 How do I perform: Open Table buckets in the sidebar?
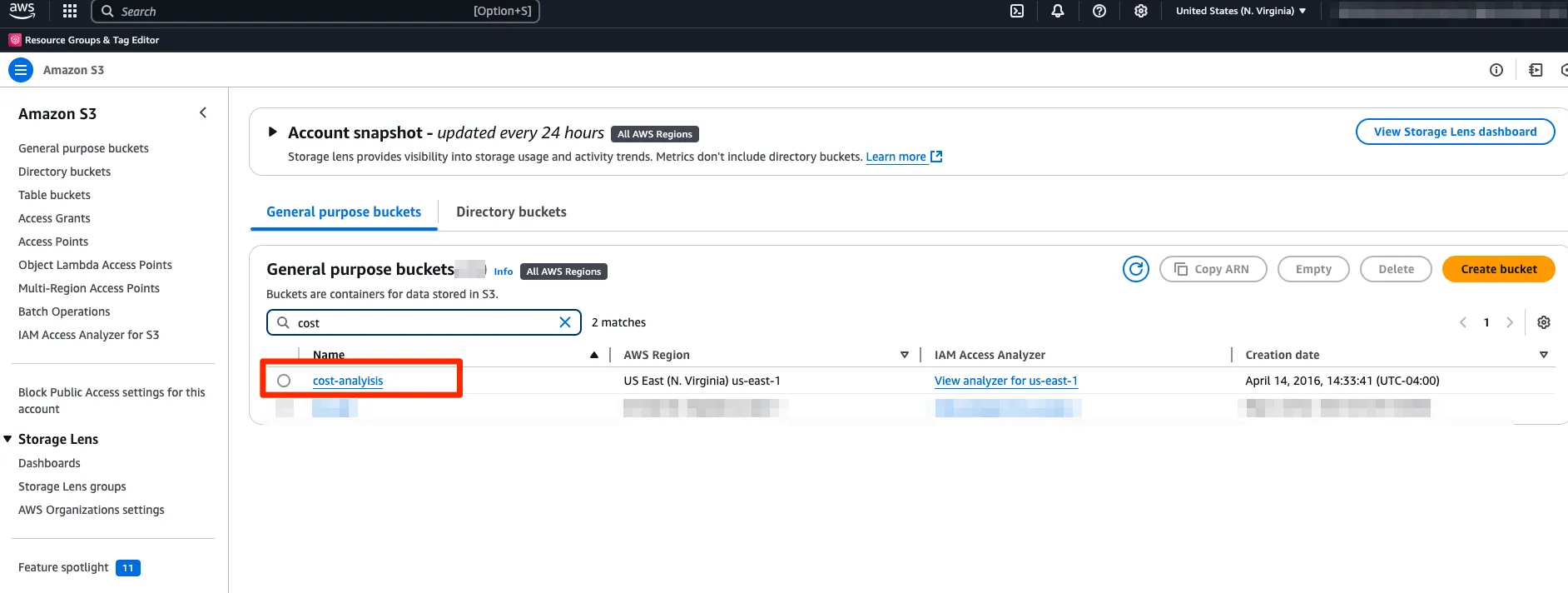point(54,195)
